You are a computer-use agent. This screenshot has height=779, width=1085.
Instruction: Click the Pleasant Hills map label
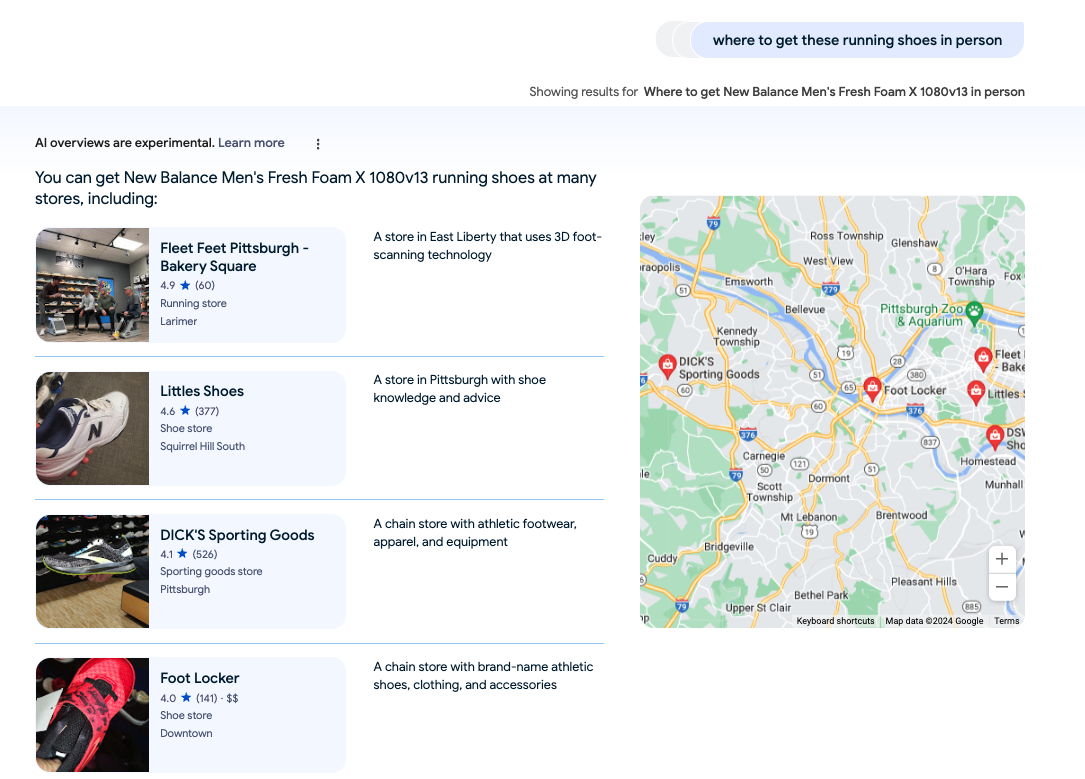(924, 582)
